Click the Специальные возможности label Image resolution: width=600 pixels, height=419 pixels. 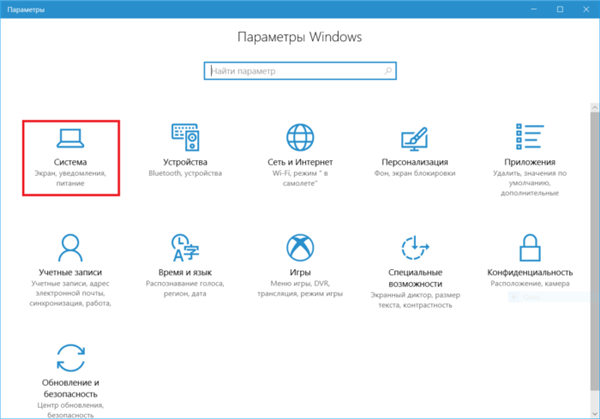pos(415,278)
